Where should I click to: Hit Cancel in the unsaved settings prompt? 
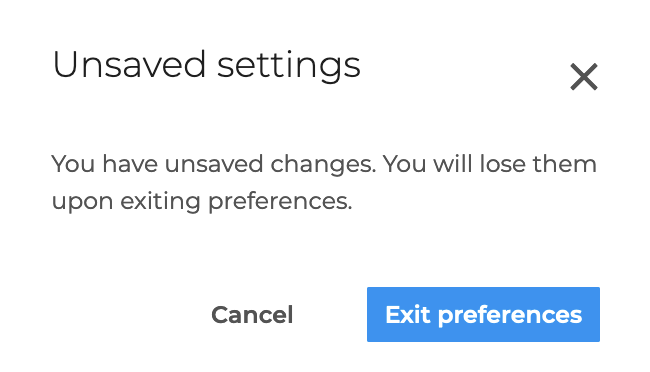[252, 315]
